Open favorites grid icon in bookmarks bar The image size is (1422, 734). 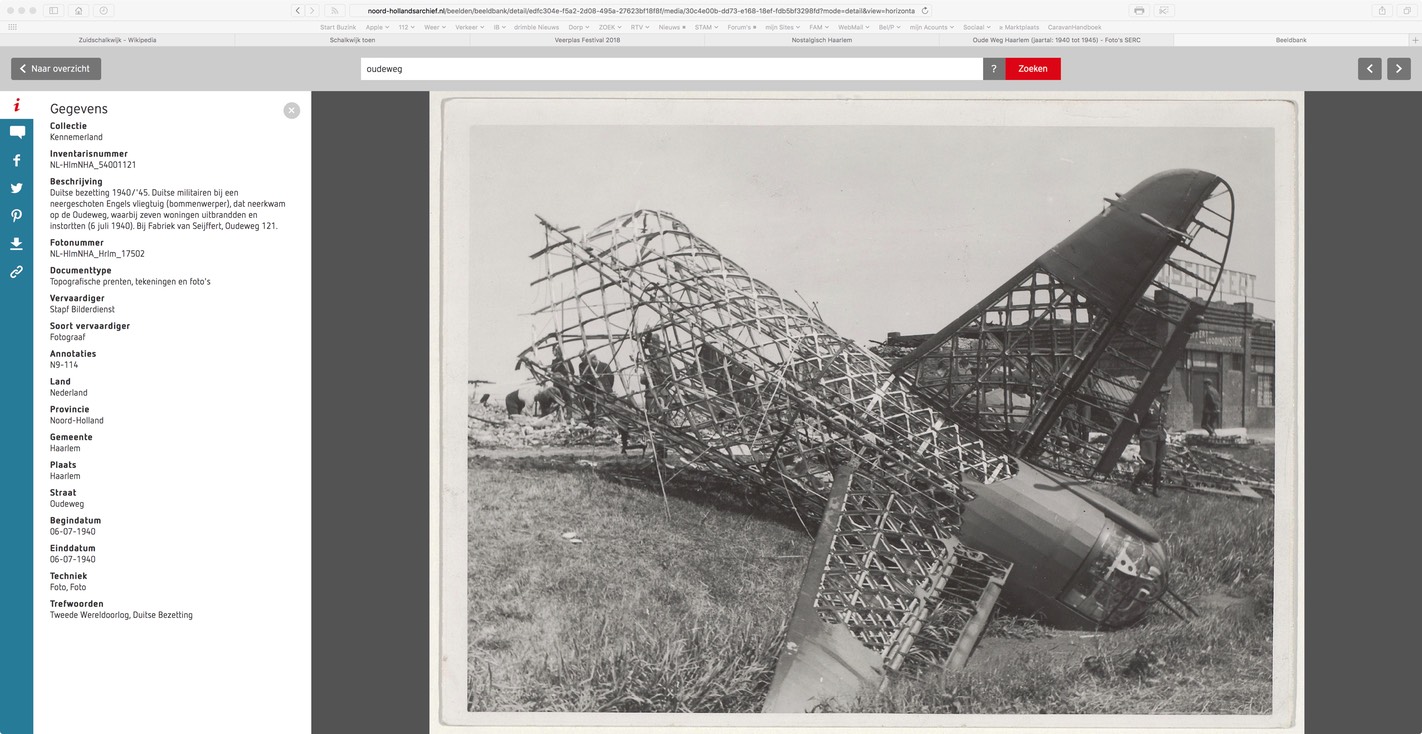pos(12,27)
